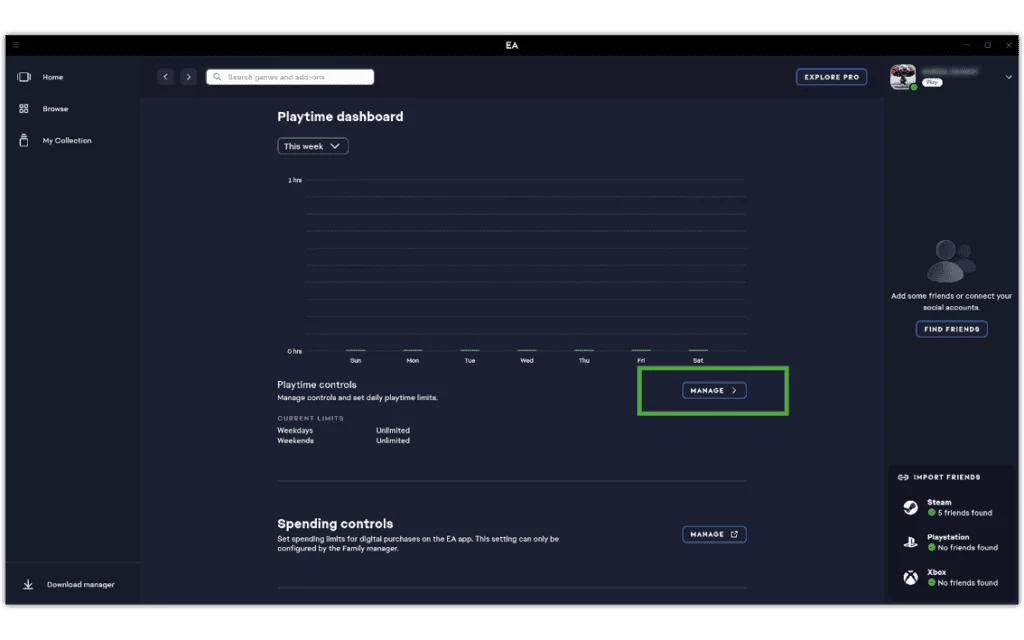Screen dimensions: 1024x640
Task: Open the user profile avatar
Action: click(x=903, y=77)
